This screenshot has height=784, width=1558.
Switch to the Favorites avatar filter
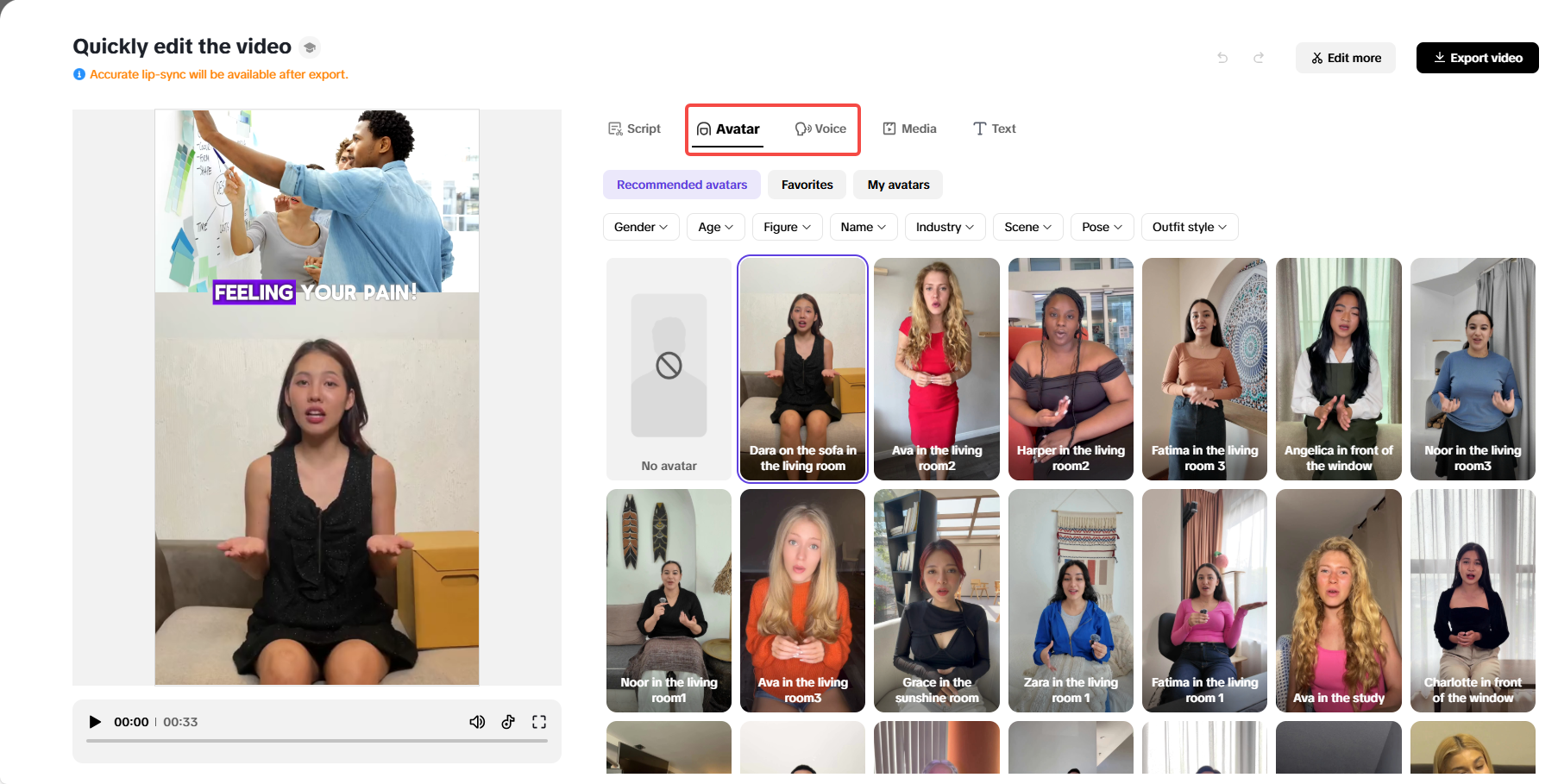[806, 185]
